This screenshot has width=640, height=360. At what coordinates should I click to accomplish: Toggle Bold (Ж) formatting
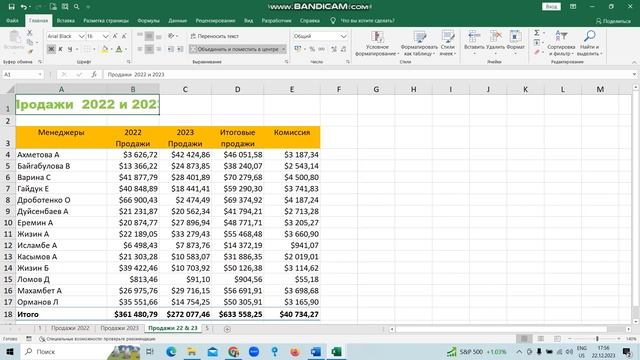pos(51,49)
